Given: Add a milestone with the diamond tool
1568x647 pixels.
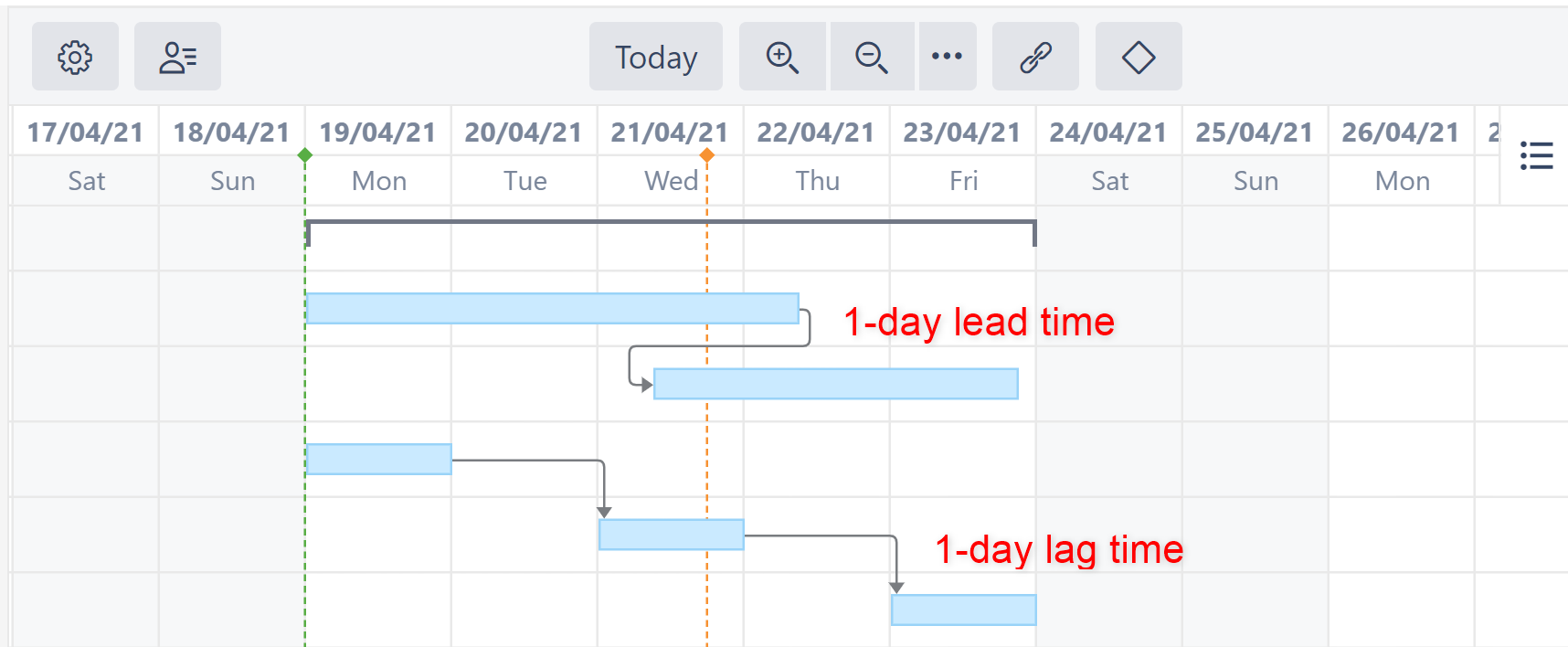Looking at the screenshot, I should click(1138, 57).
